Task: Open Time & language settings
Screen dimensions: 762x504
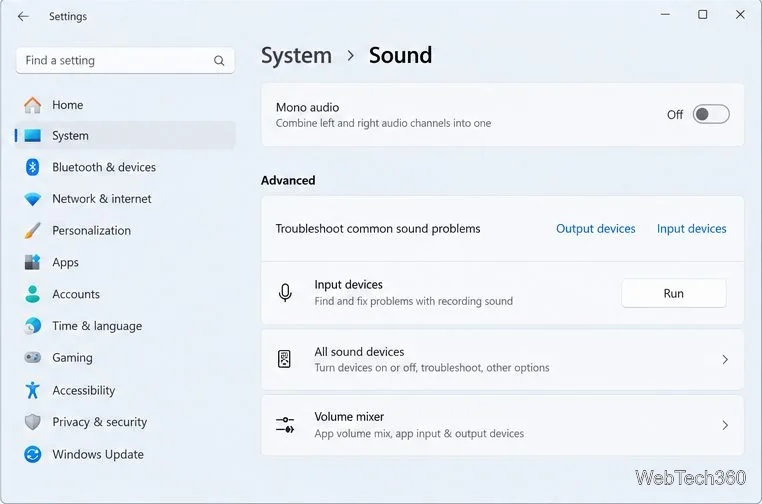Action: pyautogui.click(x=125, y=326)
